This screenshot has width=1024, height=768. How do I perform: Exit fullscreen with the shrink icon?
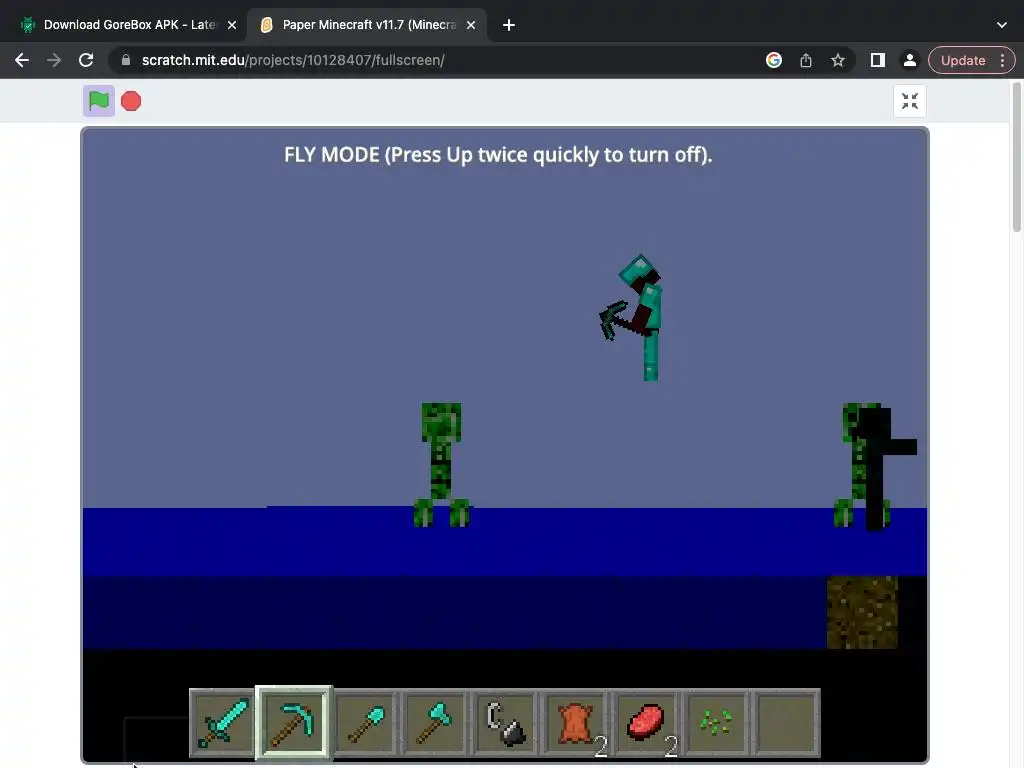coord(910,101)
